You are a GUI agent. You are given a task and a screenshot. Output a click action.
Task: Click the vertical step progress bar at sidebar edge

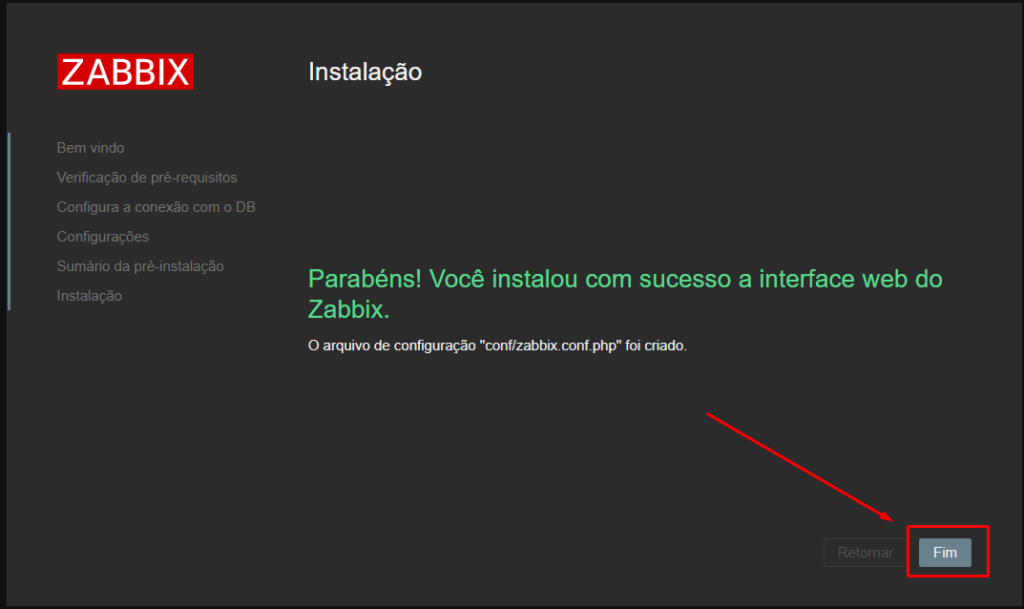(9, 221)
